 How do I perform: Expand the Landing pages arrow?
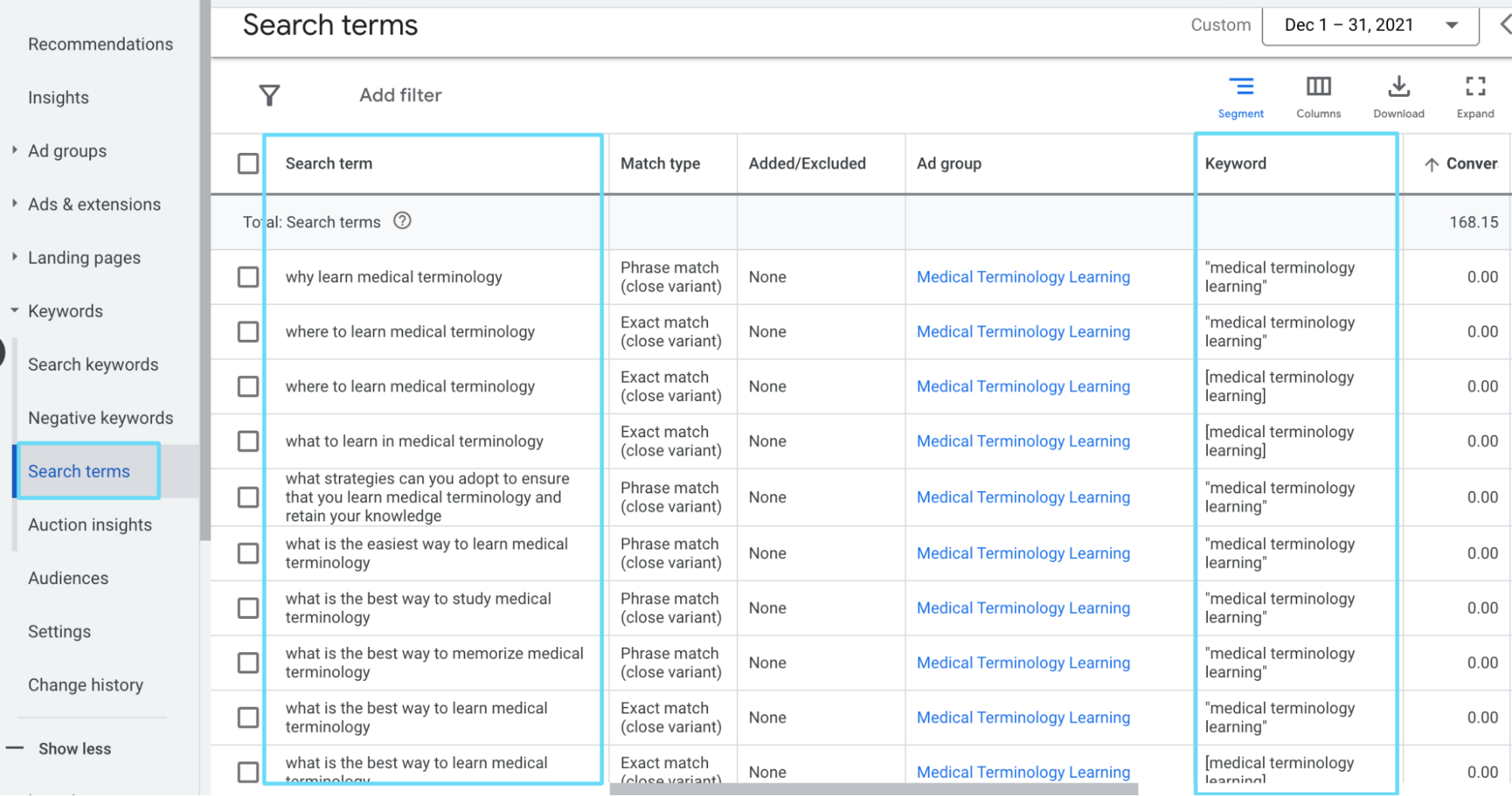tap(14, 257)
